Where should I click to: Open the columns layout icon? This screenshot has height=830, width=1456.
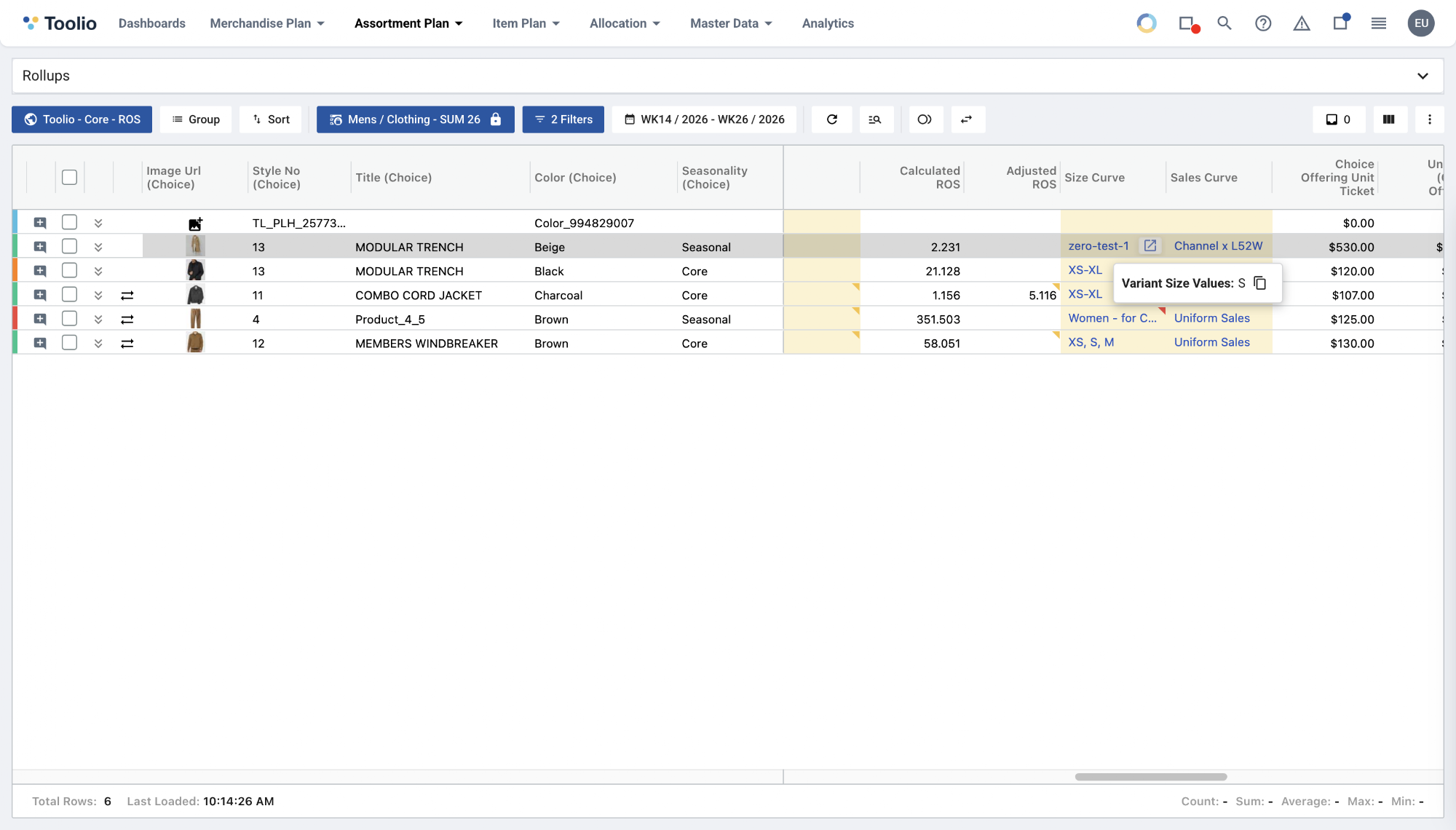(1389, 119)
